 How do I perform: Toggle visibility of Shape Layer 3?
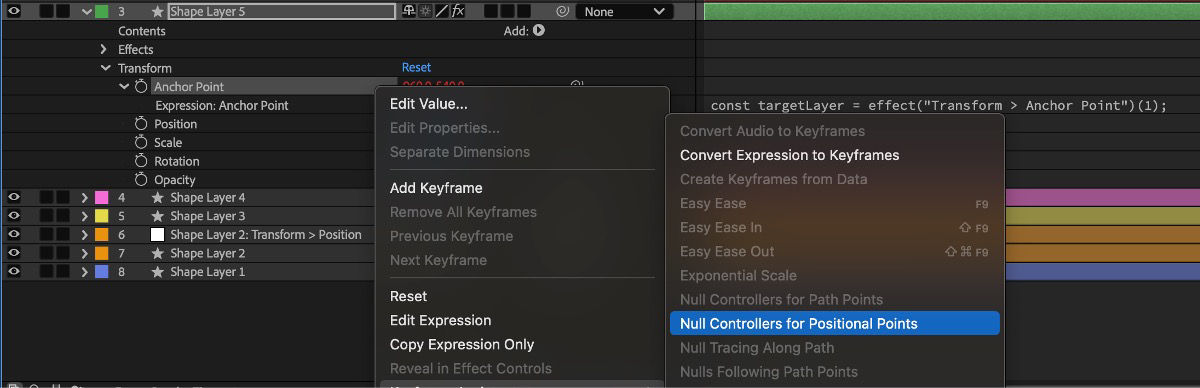[14, 216]
